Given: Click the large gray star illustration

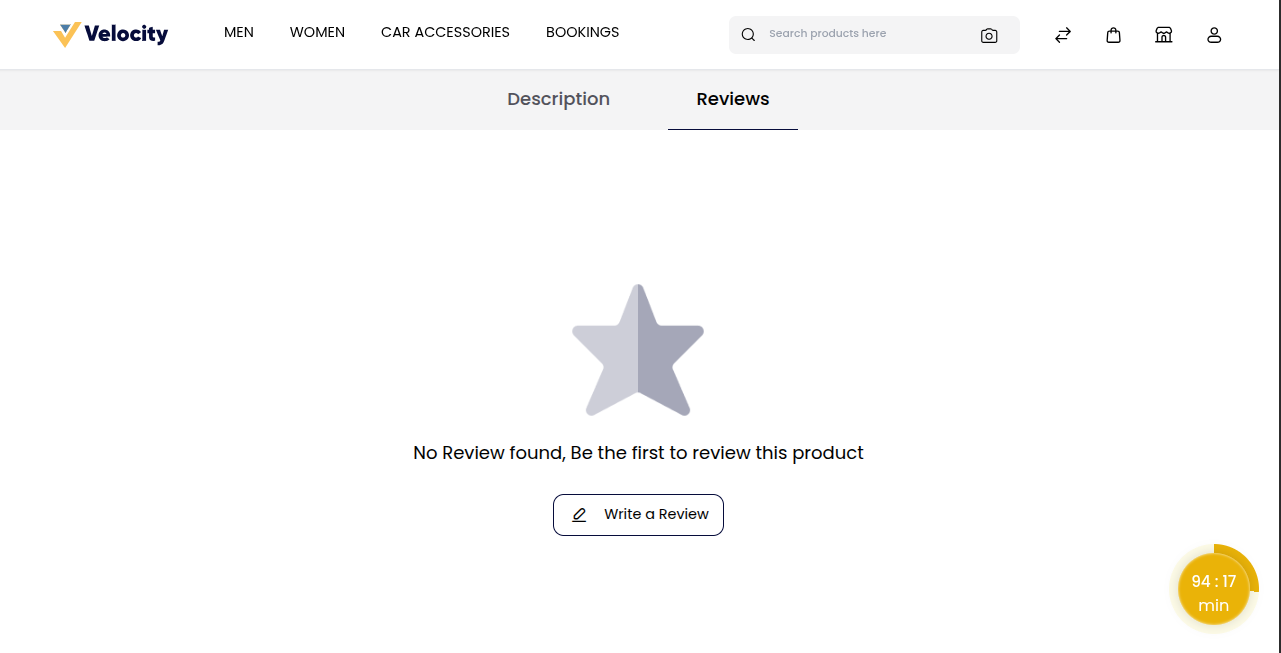Looking at the screenshot, I should tap(638, 350).
